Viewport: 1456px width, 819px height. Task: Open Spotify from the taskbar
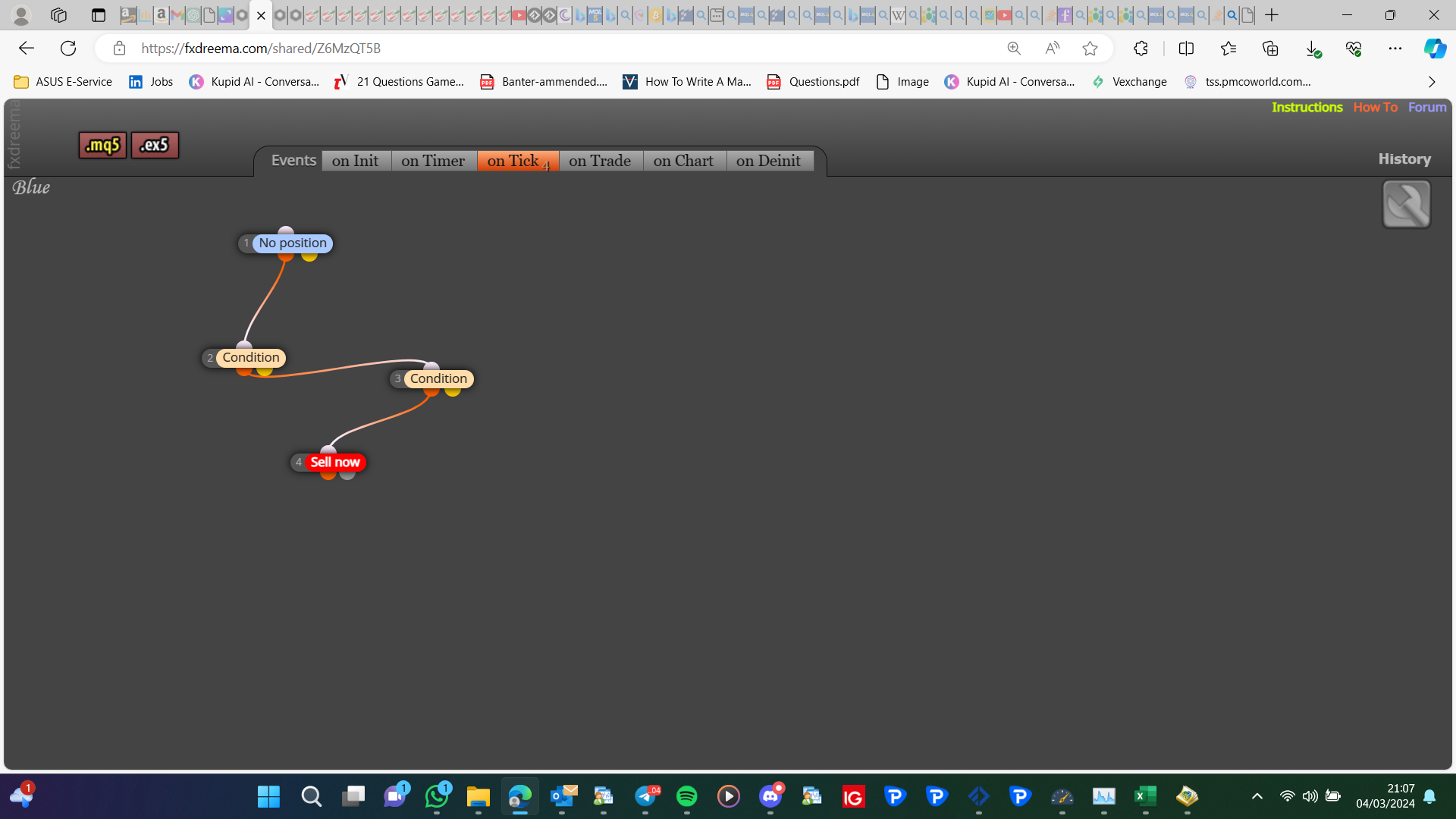[x=686, y=796]
